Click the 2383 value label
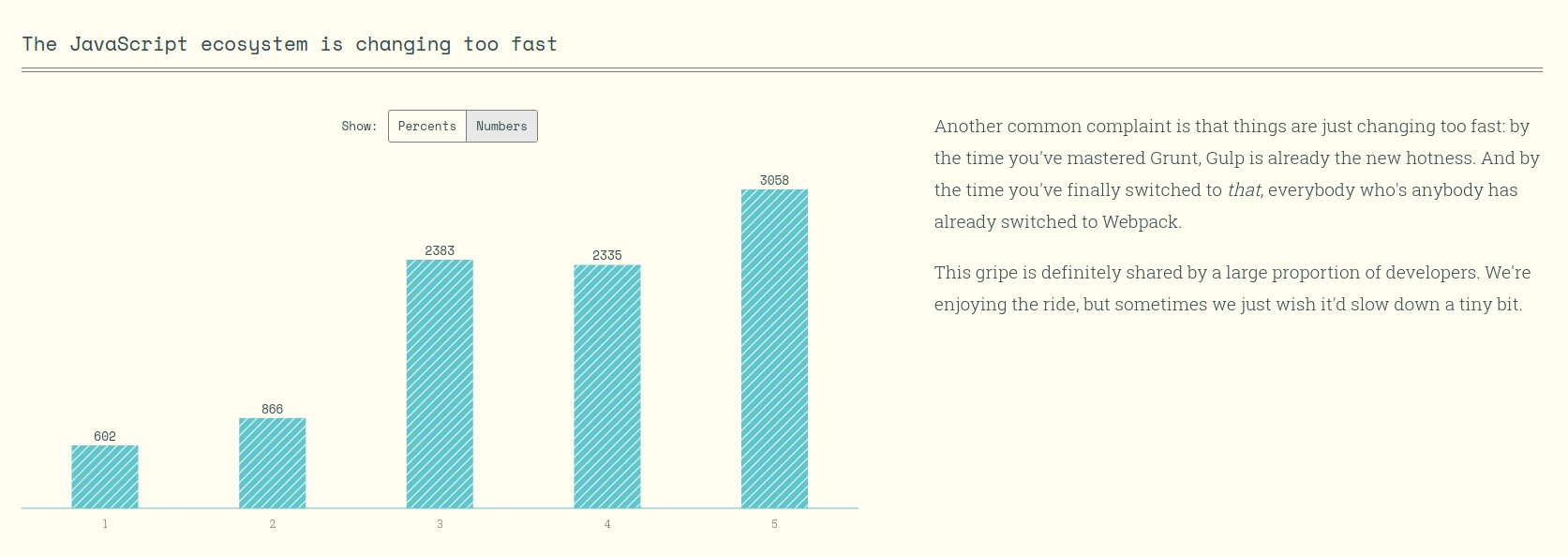The width and height of the screenshot is (1568, 557). 440,250
